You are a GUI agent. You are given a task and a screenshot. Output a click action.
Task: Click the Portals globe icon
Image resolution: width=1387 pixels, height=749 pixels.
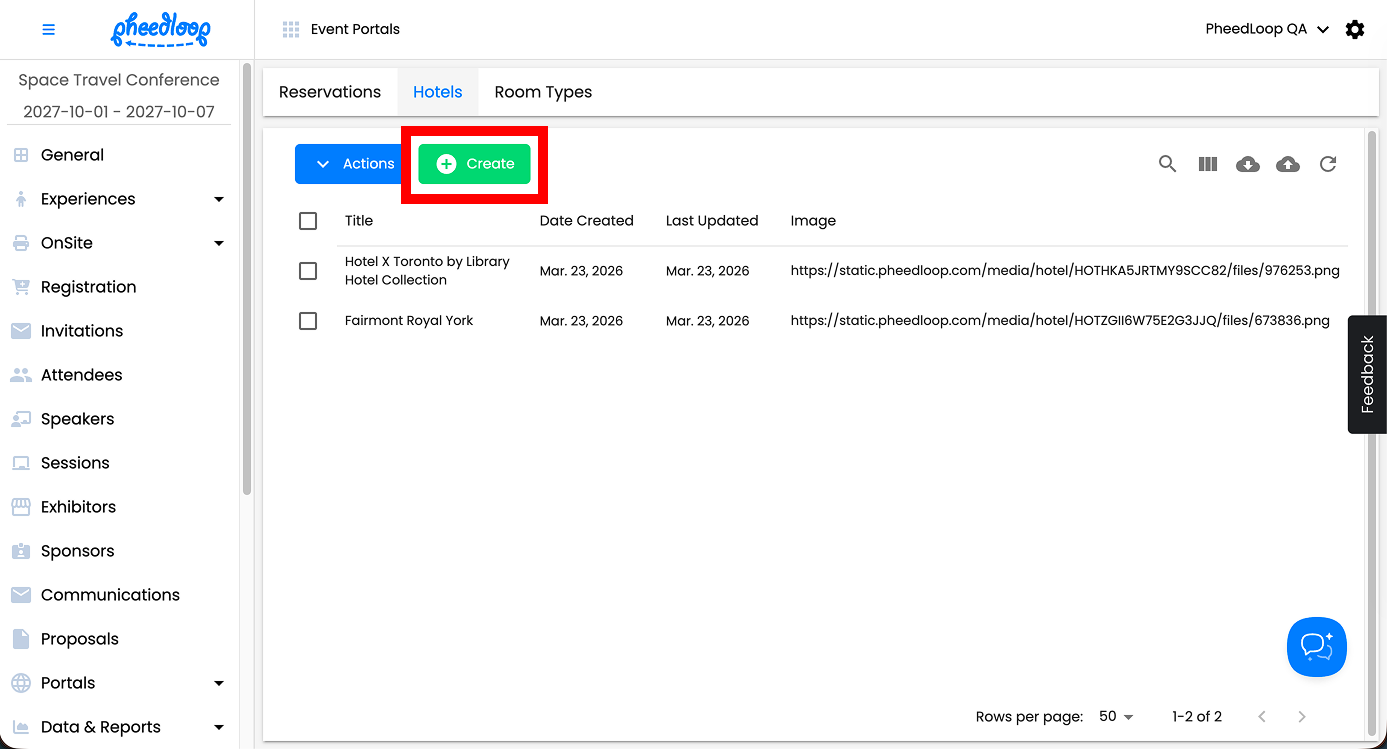coord(20,683)
